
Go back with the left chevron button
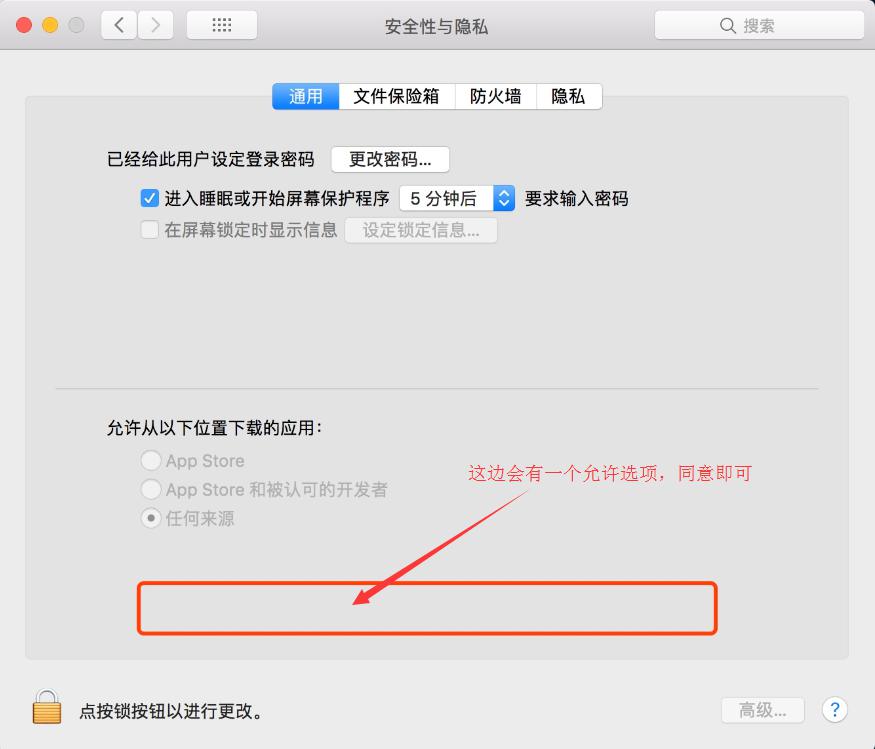click(x=119, y=25)
